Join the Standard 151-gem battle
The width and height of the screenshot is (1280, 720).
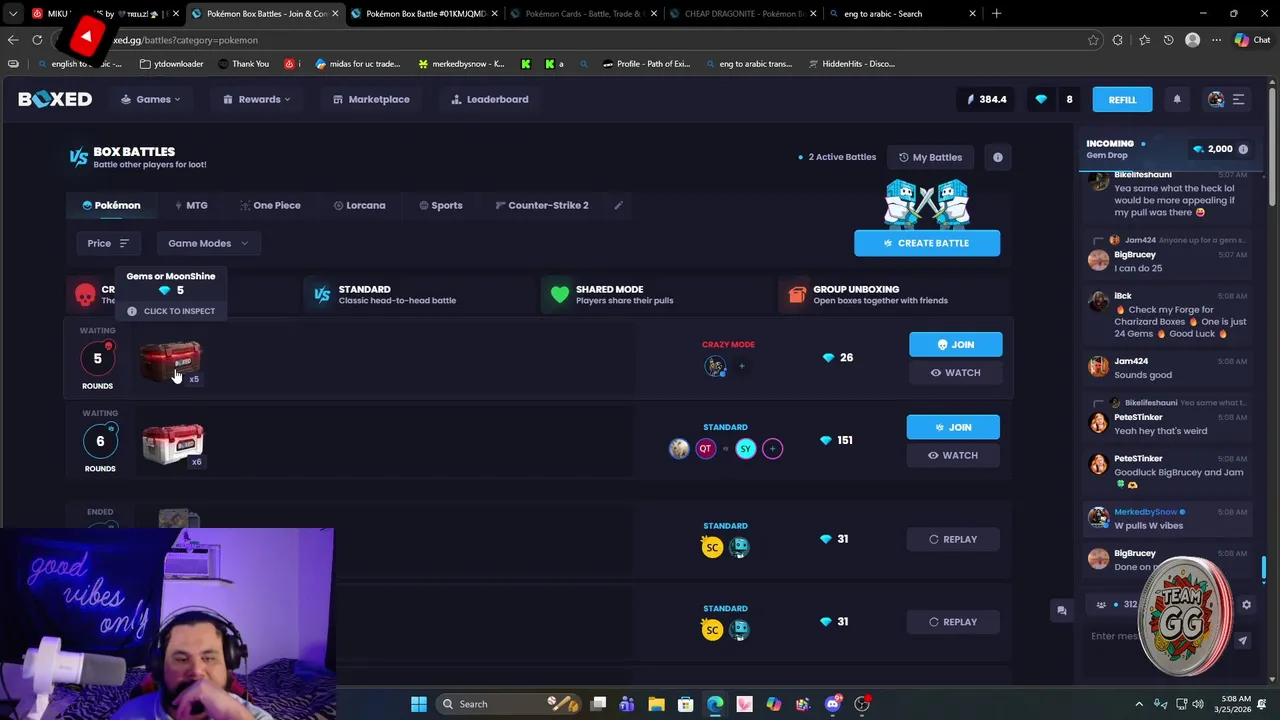pos(953,427)
